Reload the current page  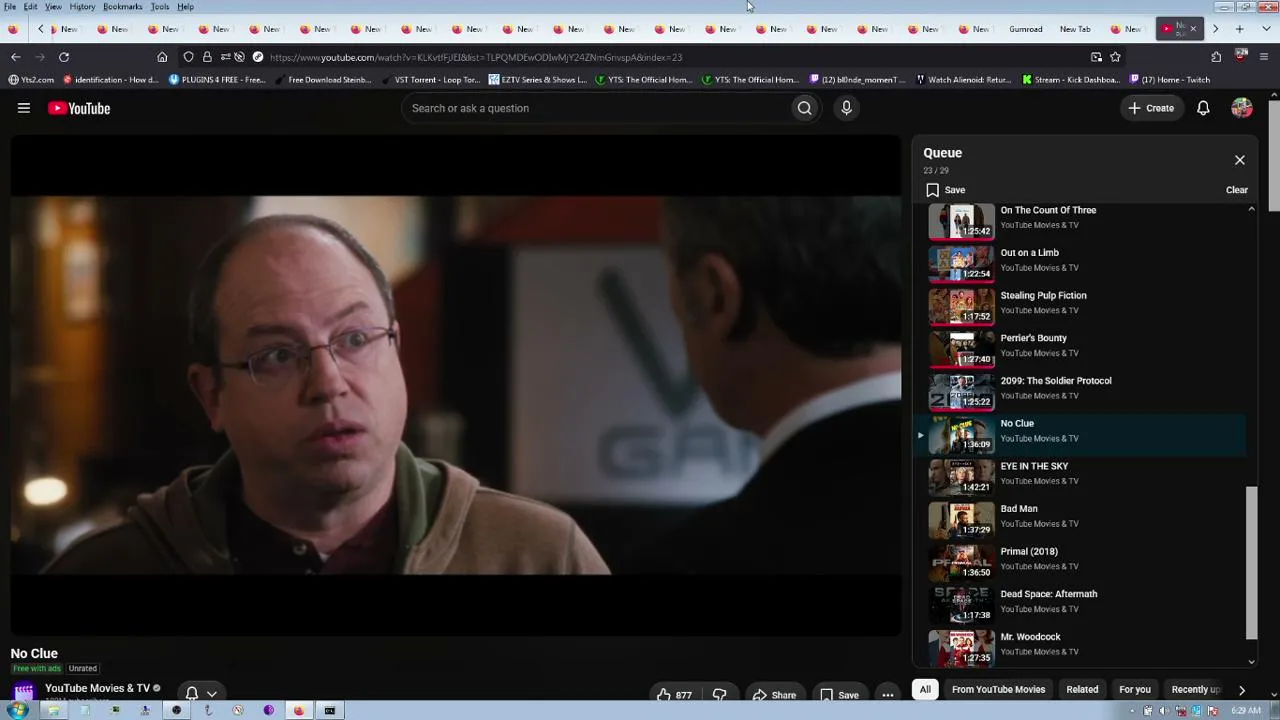(64, 57)
